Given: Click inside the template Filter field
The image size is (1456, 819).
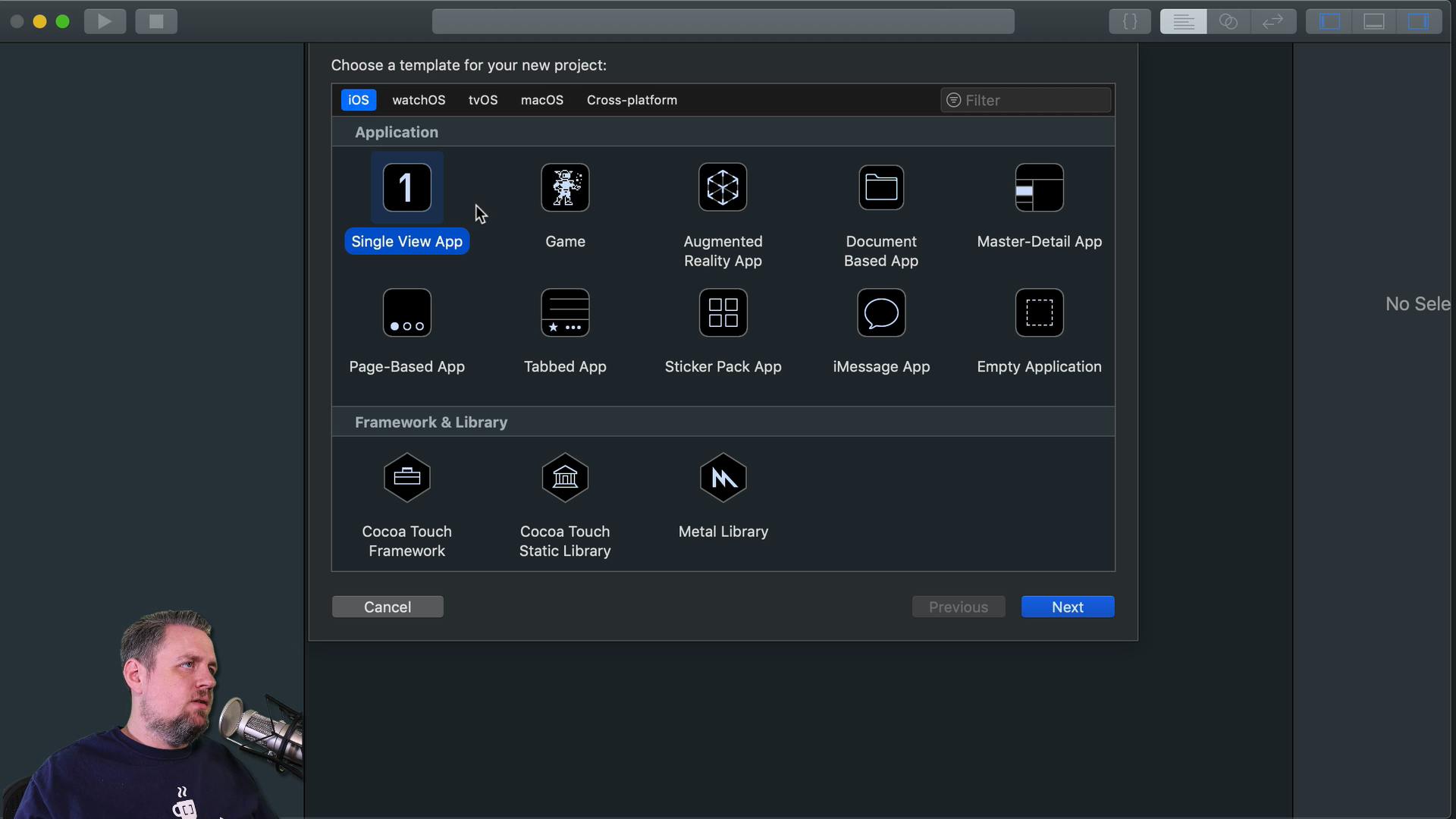Looking at the screenshot, I should 1026,100.
